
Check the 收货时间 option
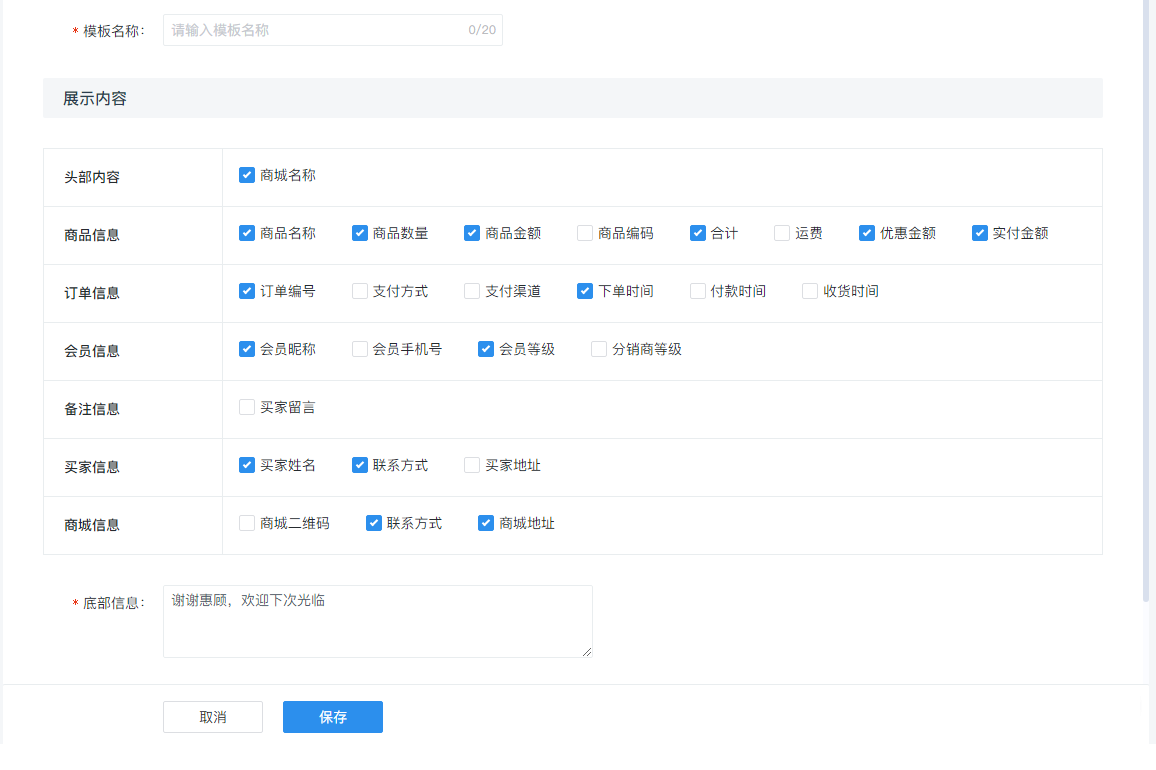click(x=810, y=291)
